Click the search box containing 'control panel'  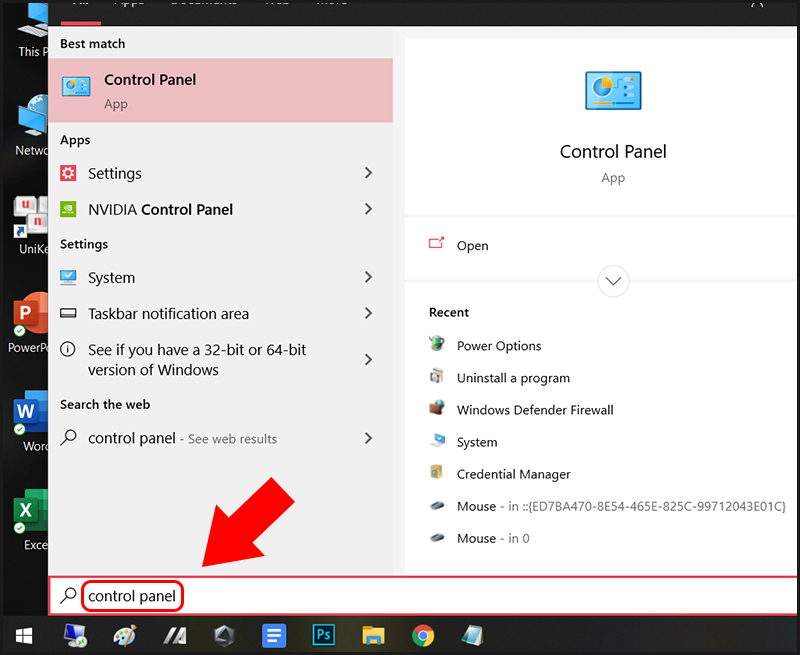pyautogui.click(x=423, y=596)
